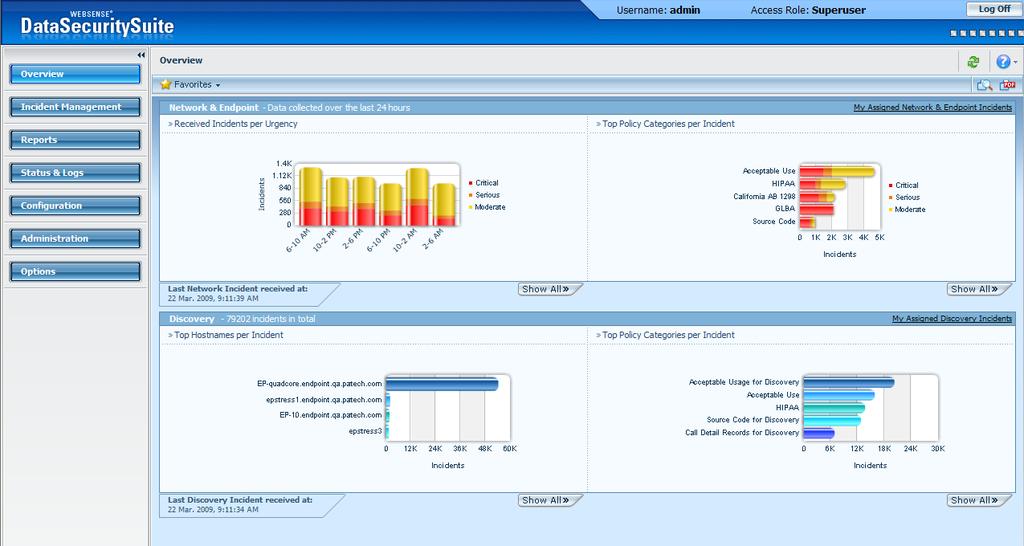1024x546 pixels.
Task: Click hostname label EP-10.endpoint.qa.patech.com
Action: coord(330,415)
